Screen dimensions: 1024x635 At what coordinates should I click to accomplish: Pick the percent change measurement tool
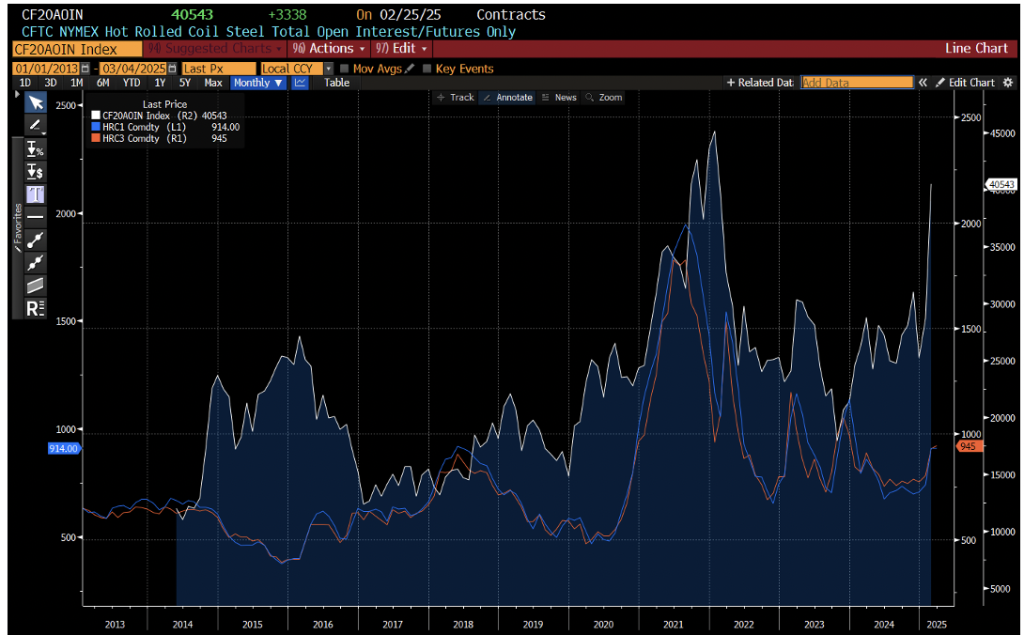pos(35,148)
